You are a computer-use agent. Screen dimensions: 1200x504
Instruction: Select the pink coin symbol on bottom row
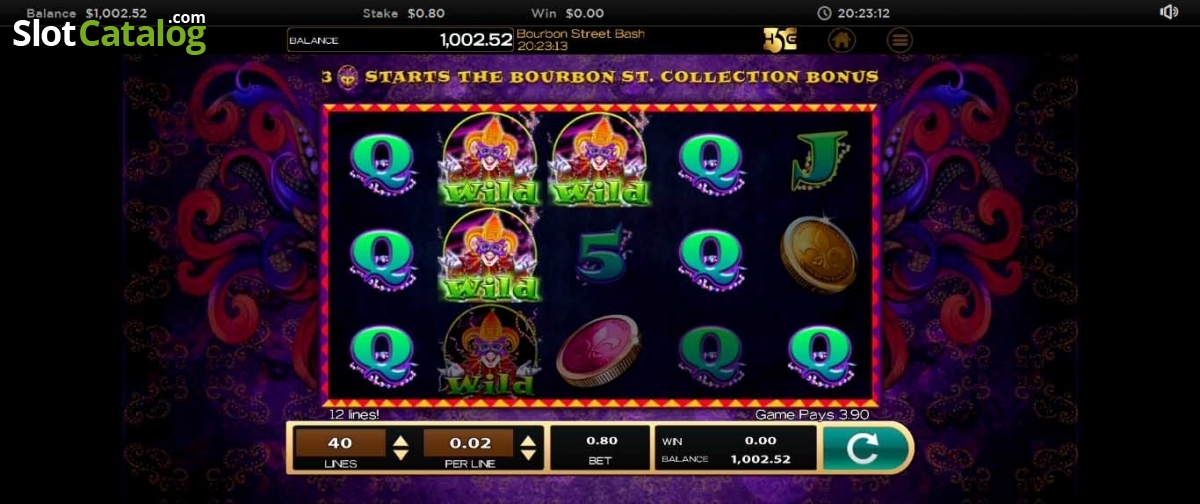click(597, 349)
